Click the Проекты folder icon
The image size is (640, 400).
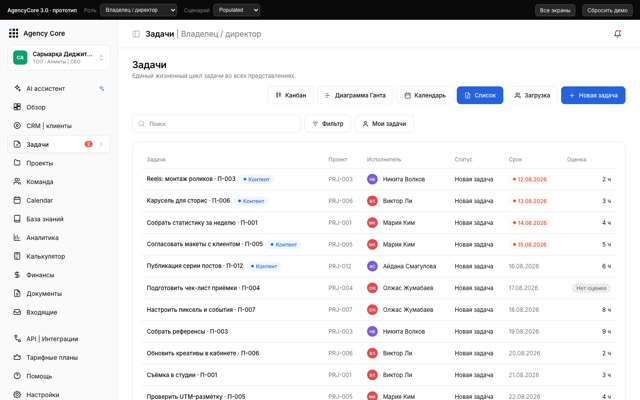tap(17, 163)
